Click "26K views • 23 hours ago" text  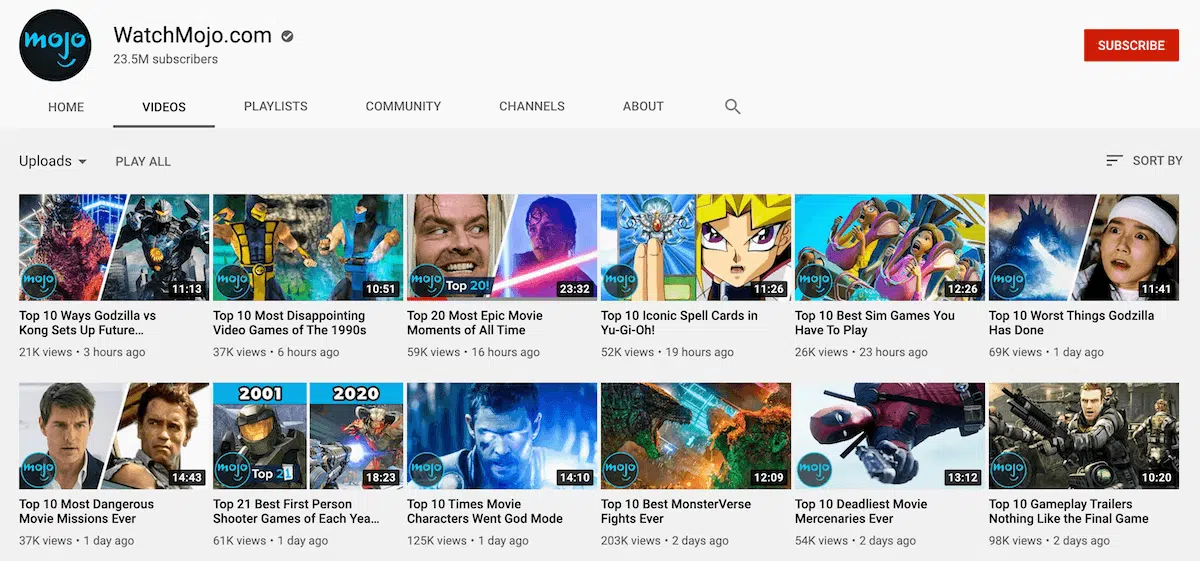pyautogui.click(x=861, y=352)
